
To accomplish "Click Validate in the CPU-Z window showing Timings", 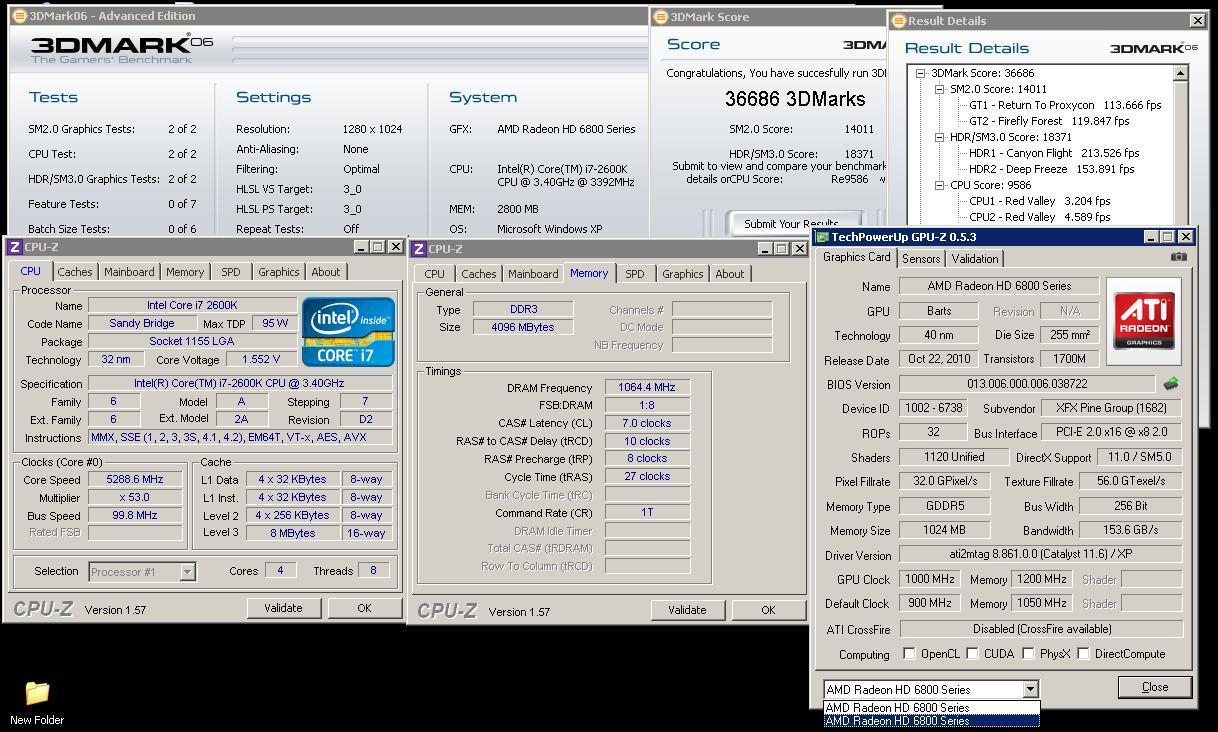I will click(687, 610).
